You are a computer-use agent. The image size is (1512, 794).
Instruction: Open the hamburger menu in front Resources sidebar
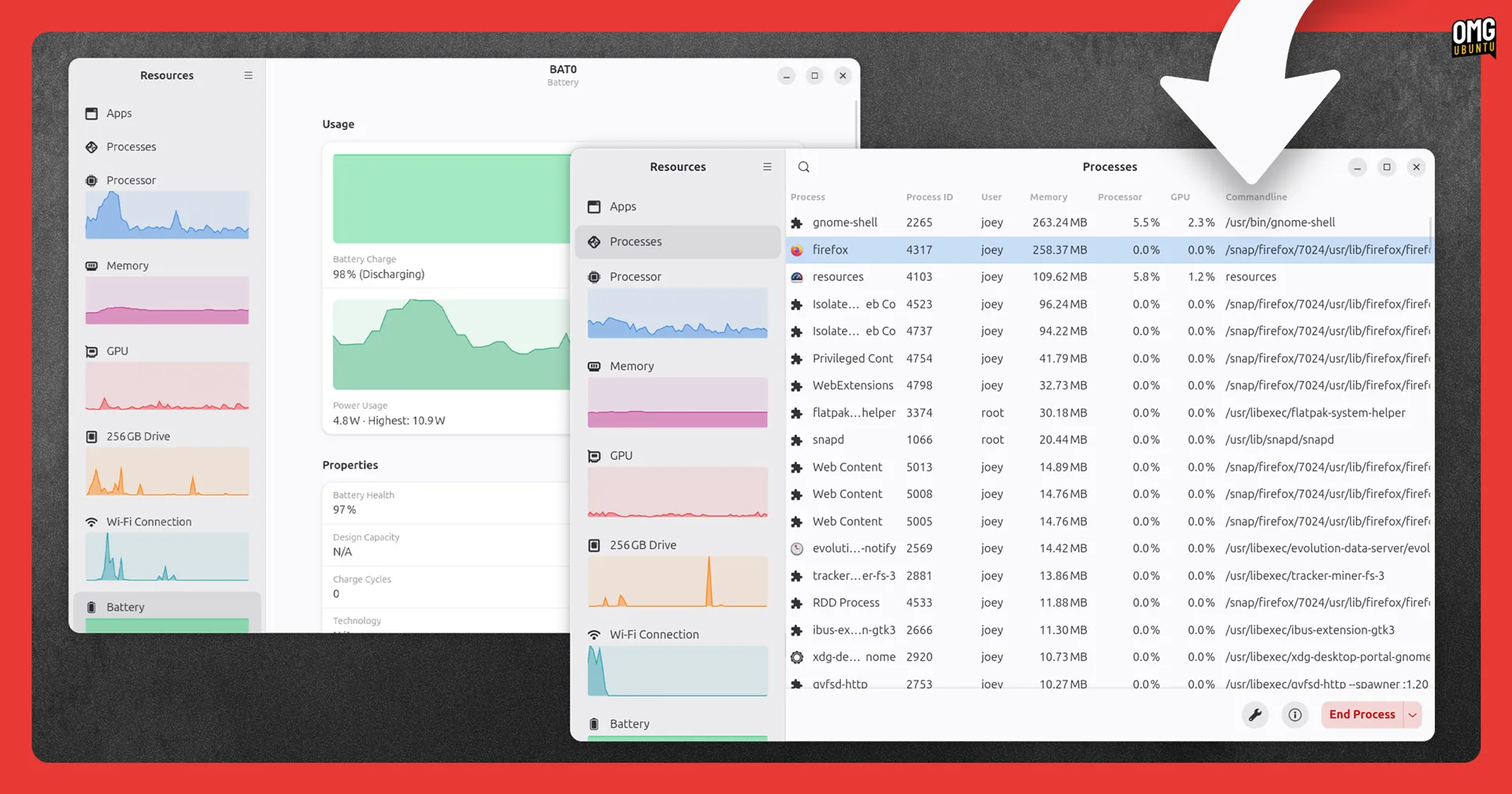pyautogui.click(x=767, y=167)
